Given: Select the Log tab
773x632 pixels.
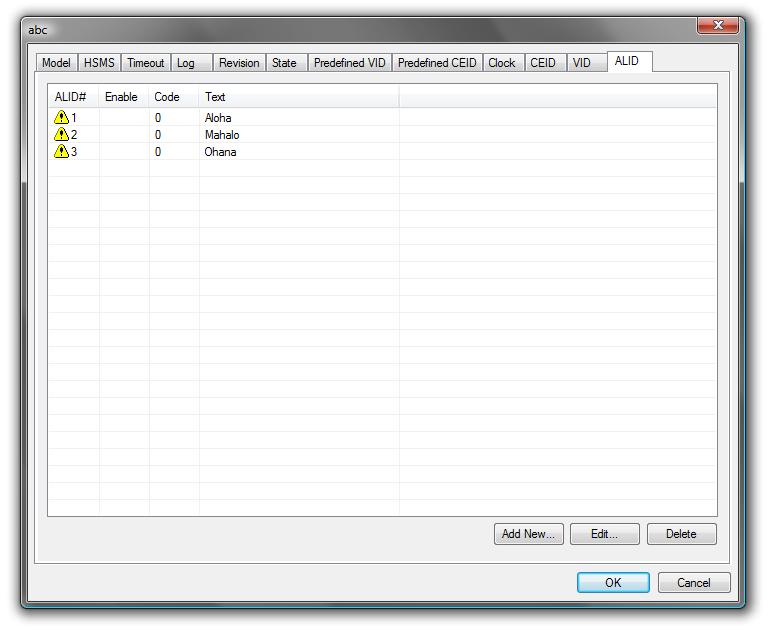Looking at the screenshot, I should click(x=186, y=63).
